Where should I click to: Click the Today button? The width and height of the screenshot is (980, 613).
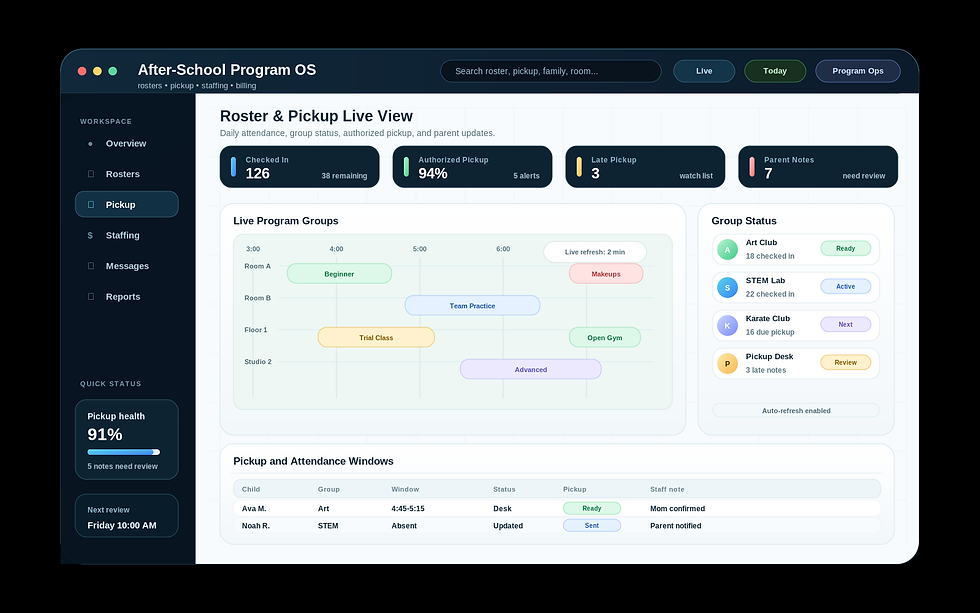tap(775, 71)
